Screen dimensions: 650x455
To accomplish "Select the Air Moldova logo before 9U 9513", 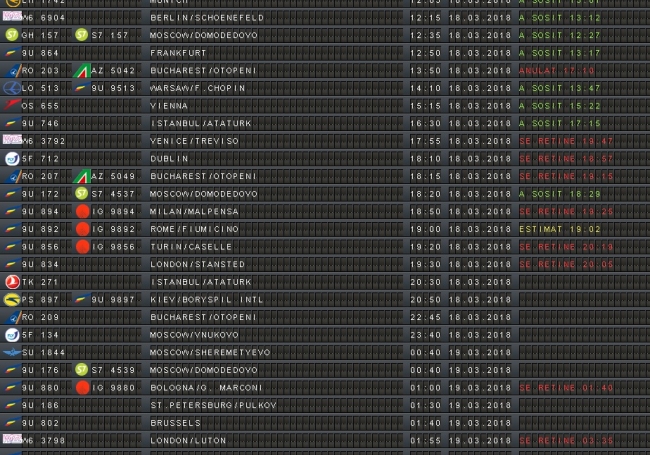I will [81, 88].
